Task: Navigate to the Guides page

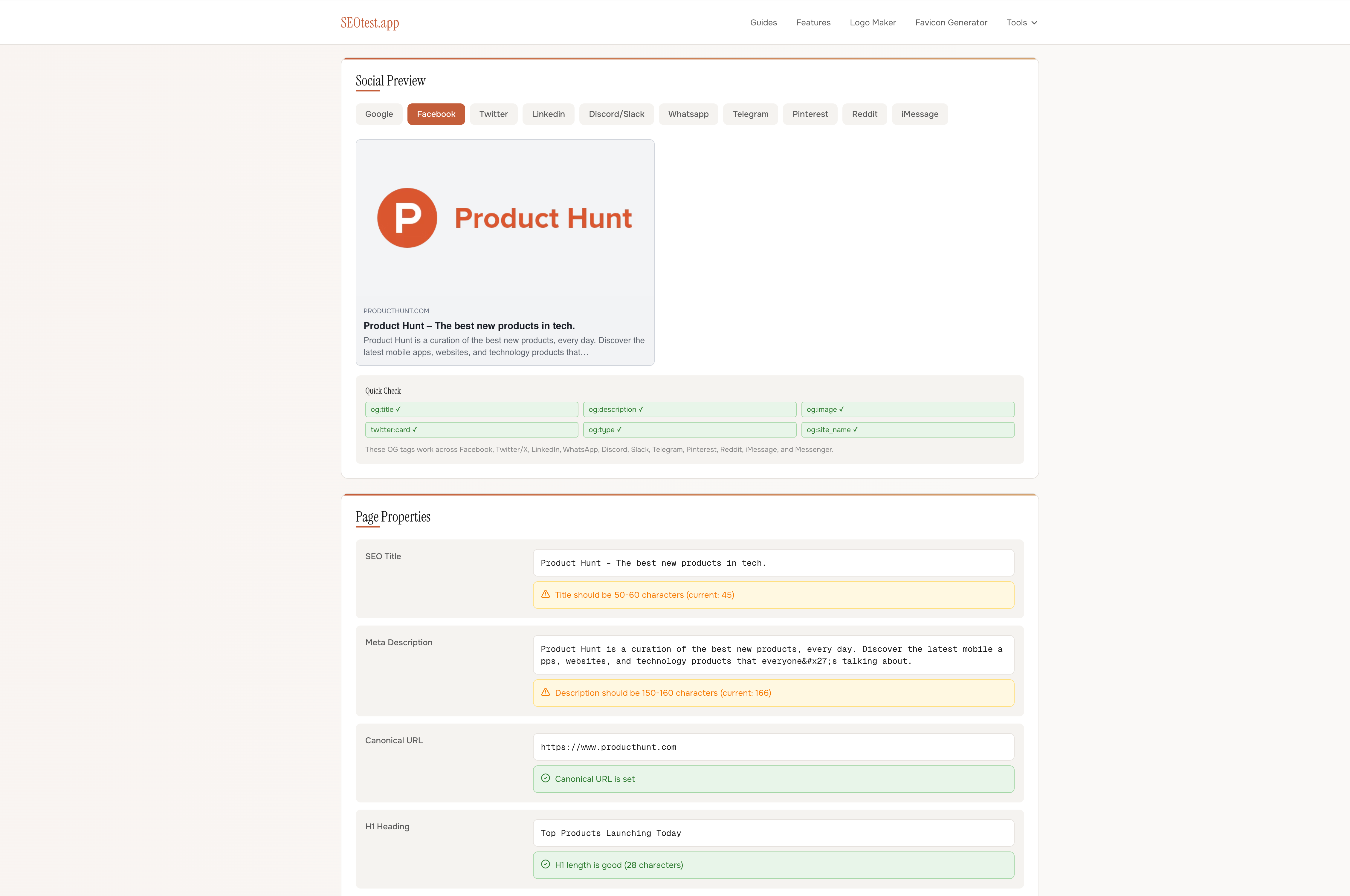Action: (763, 22)
